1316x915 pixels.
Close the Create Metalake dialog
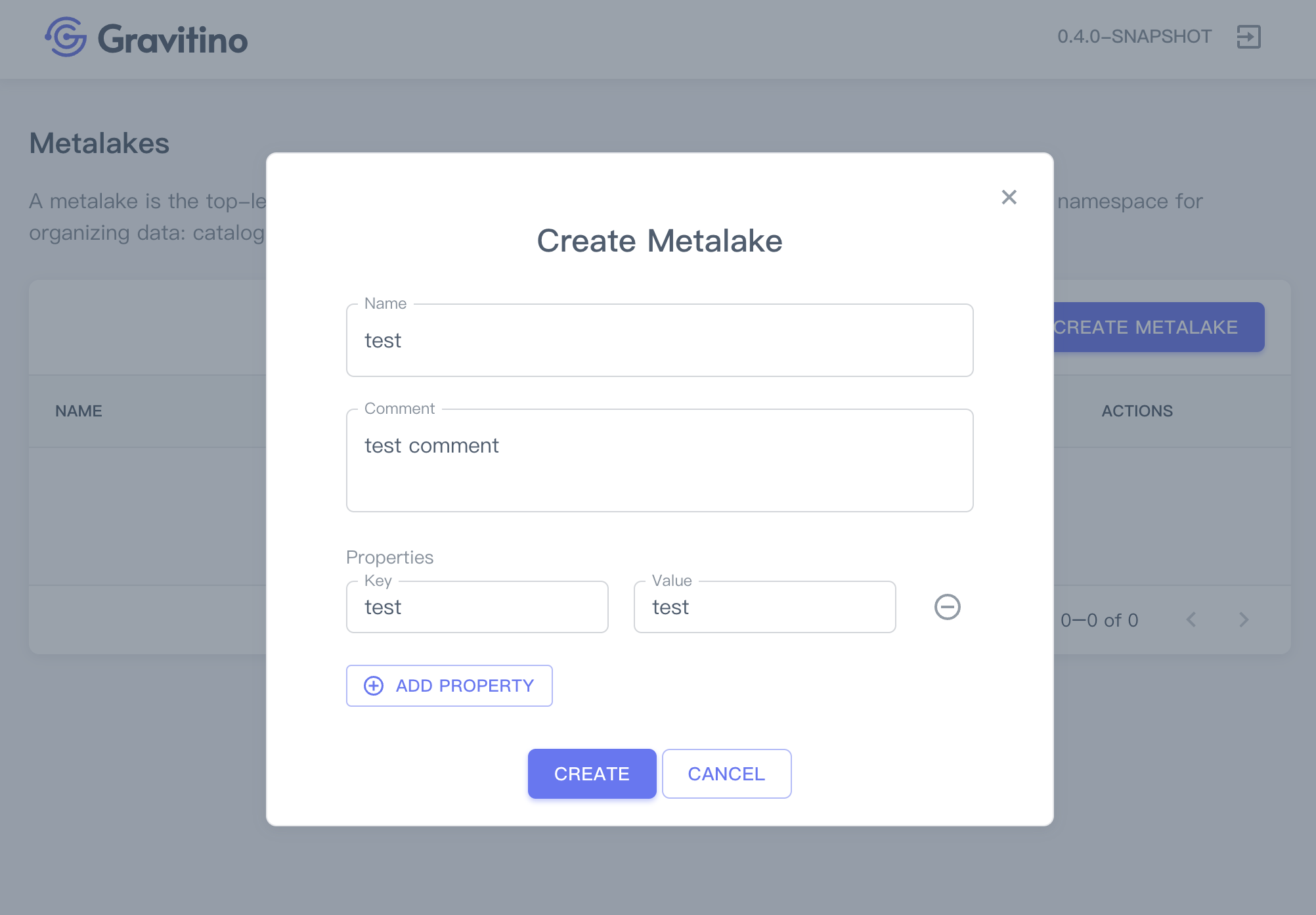pyautogui.click(x=1009, y=197)
